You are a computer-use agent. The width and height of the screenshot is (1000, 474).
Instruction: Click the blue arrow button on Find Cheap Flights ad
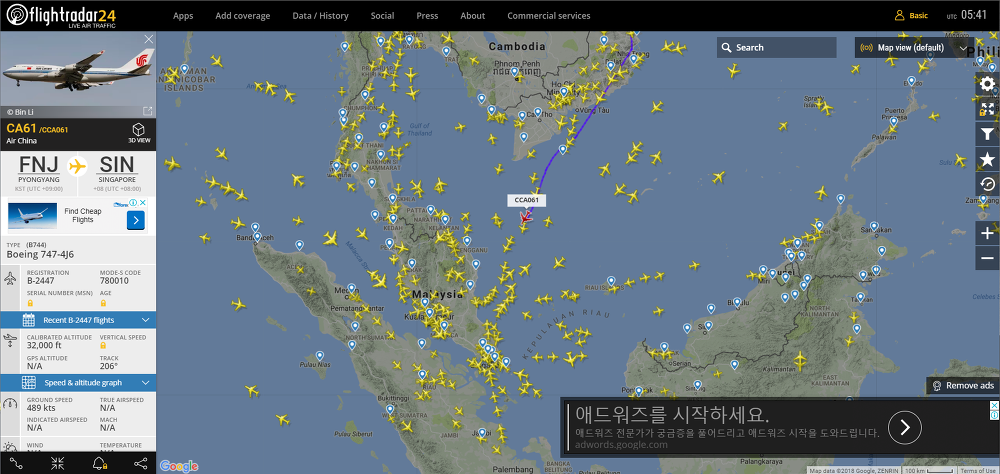136,220
